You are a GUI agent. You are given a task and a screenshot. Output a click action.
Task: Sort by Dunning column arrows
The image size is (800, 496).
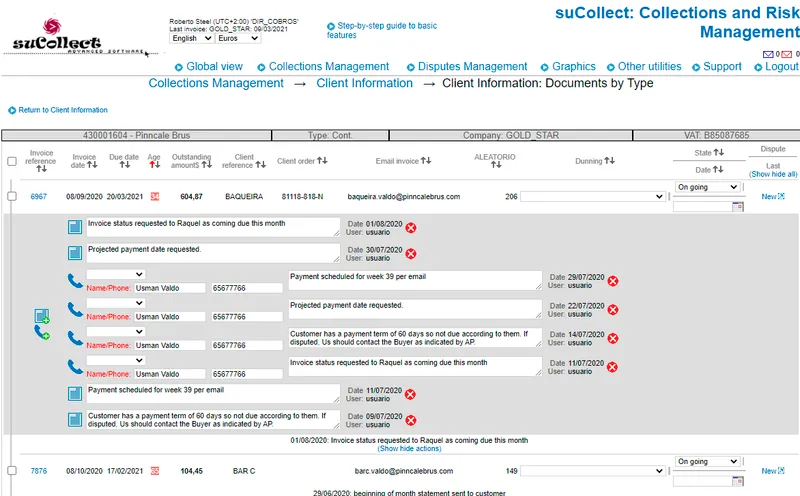tap(610, 161)
